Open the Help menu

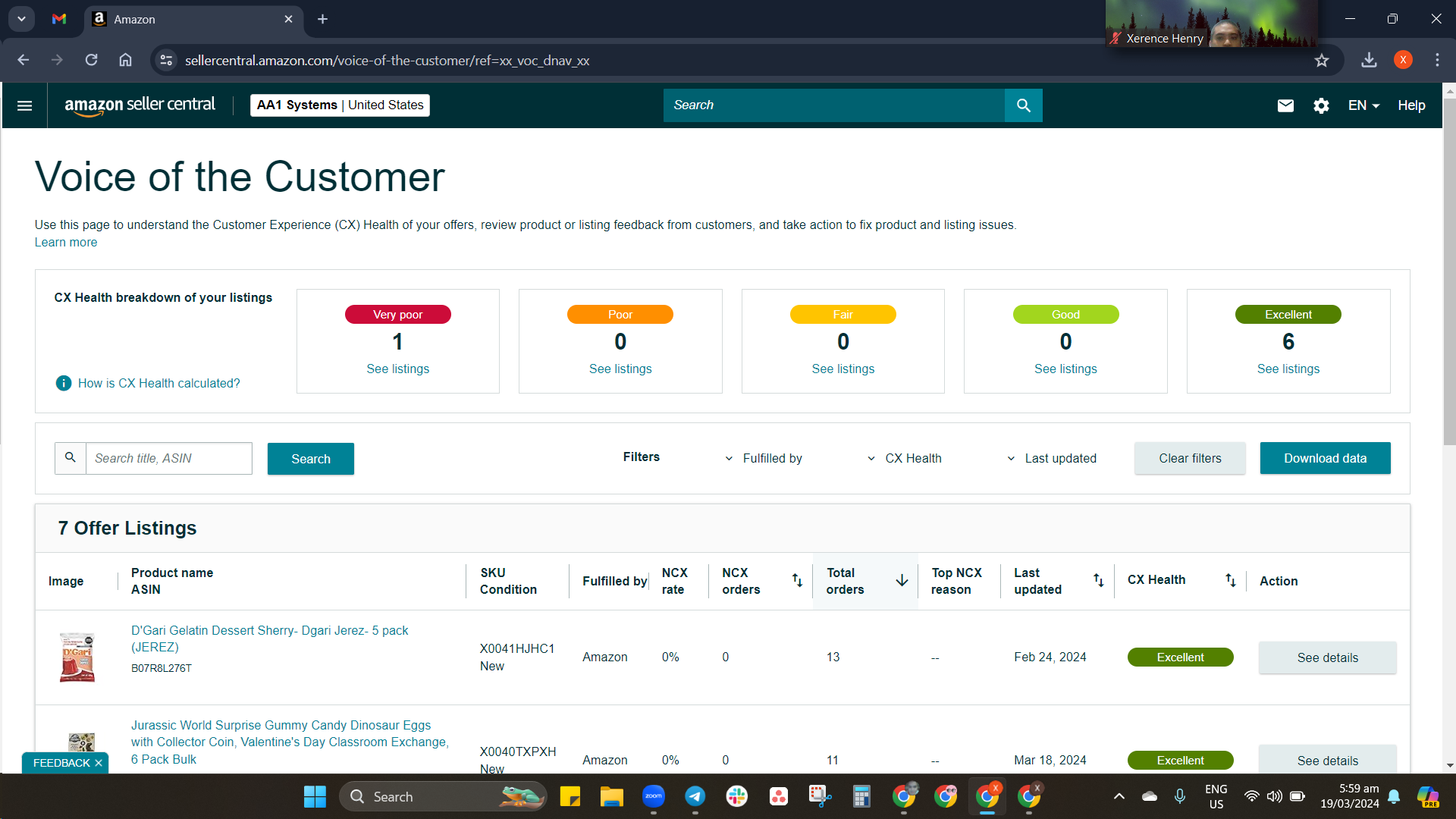click(x=1411, y=105)
